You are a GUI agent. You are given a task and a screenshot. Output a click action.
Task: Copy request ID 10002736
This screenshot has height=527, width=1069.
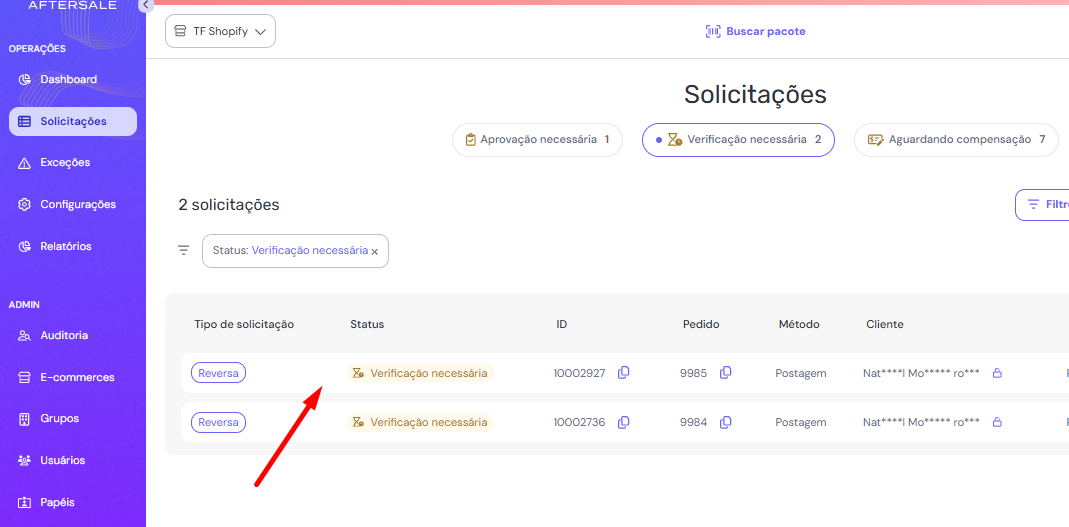[x=623, y=422]
